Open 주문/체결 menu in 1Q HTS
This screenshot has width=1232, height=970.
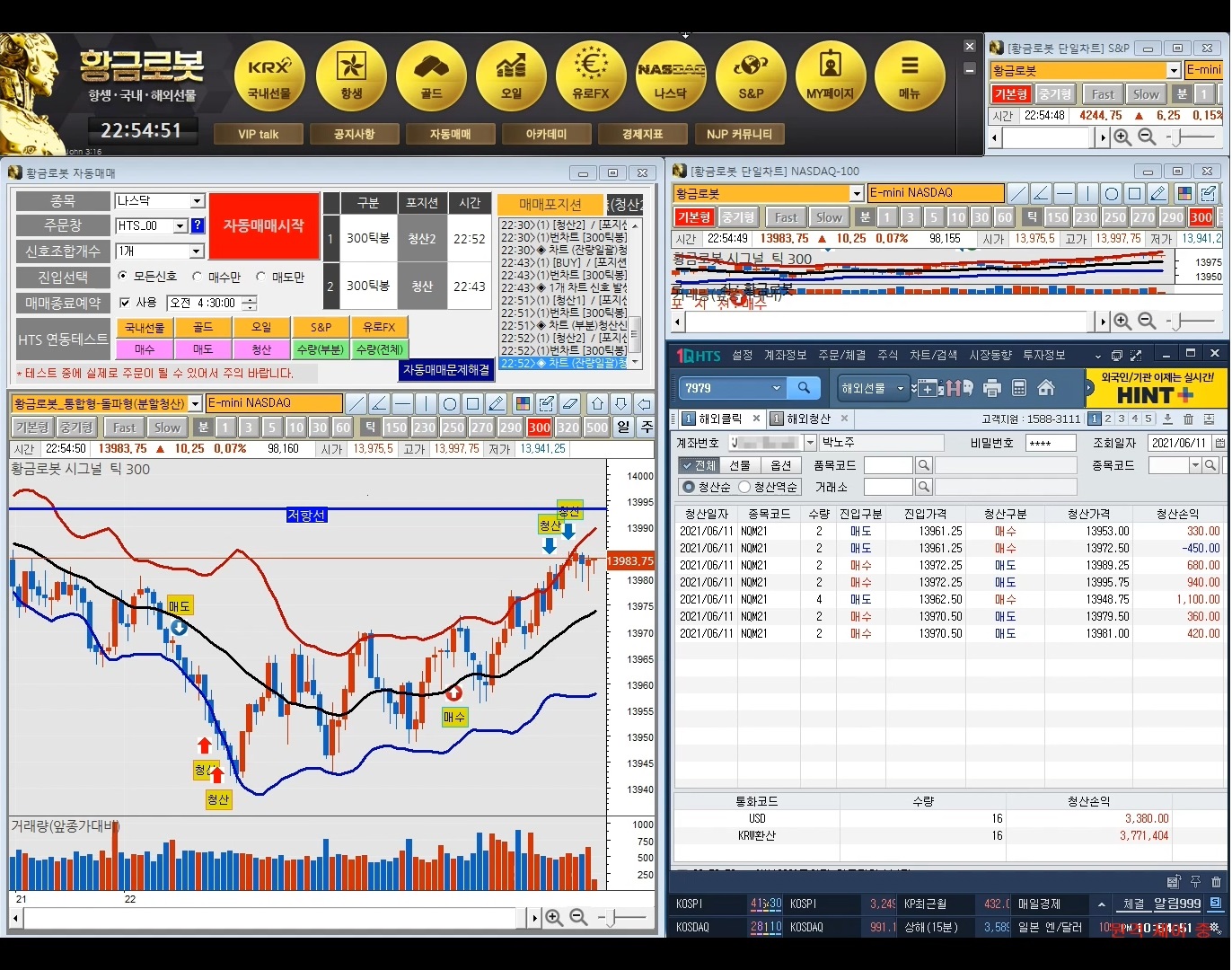(842, 356)
